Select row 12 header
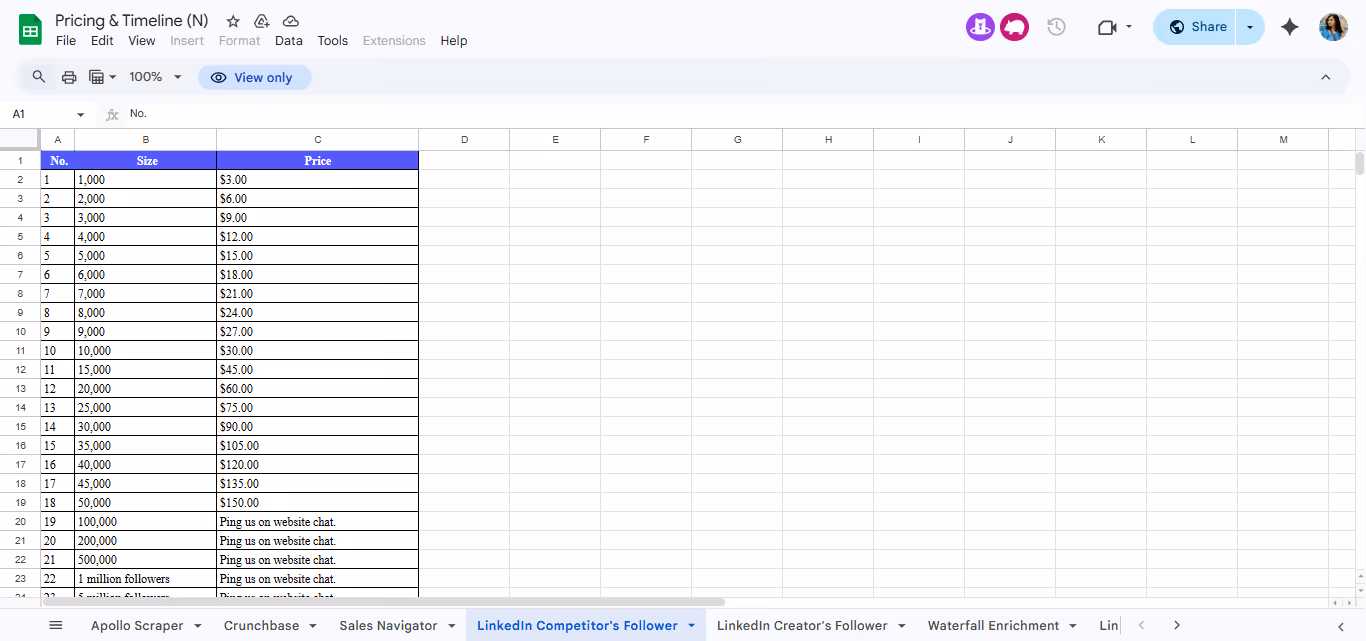Viewport: 1366px width, 641px height. 20,370
